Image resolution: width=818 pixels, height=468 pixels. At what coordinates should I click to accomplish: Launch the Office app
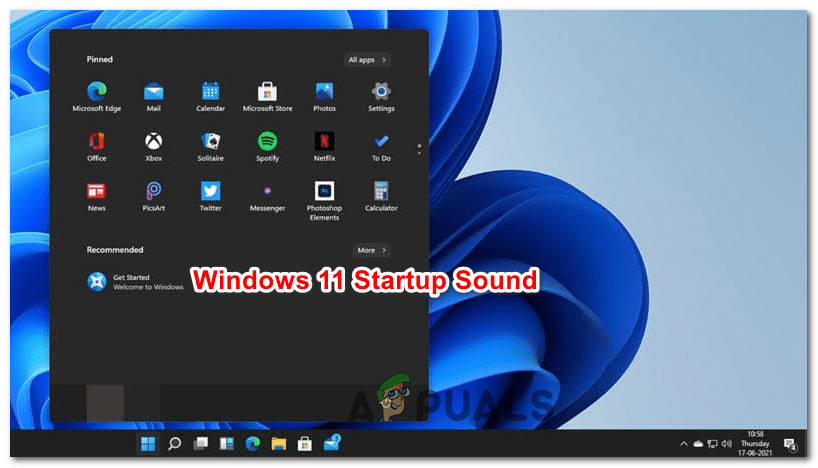(x=97, y=147)
